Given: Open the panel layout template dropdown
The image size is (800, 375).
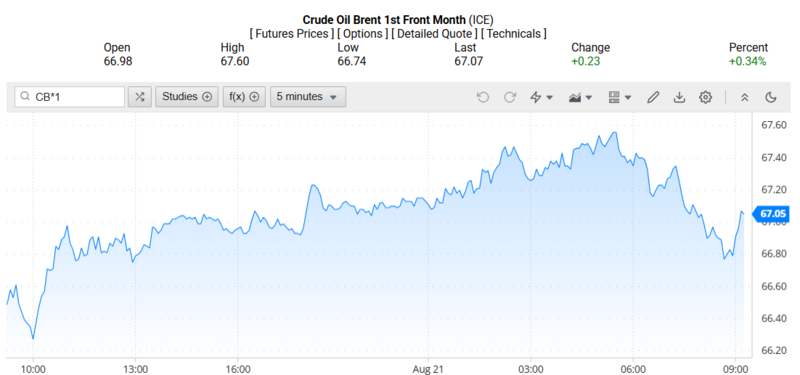Looking at the screenshot, I should (620, 97).
